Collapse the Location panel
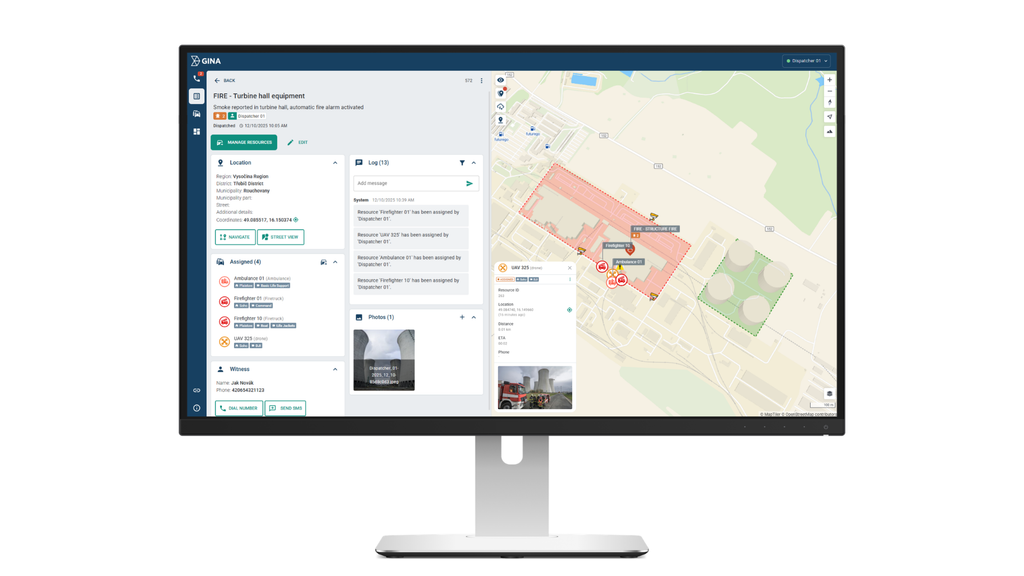Image resolution: width=1024 pixels, height=576 pixels. pyautogui.click(x=335, y=163)
